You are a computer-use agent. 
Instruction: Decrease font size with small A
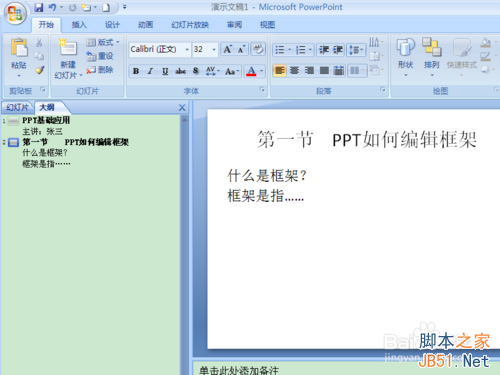241,49
